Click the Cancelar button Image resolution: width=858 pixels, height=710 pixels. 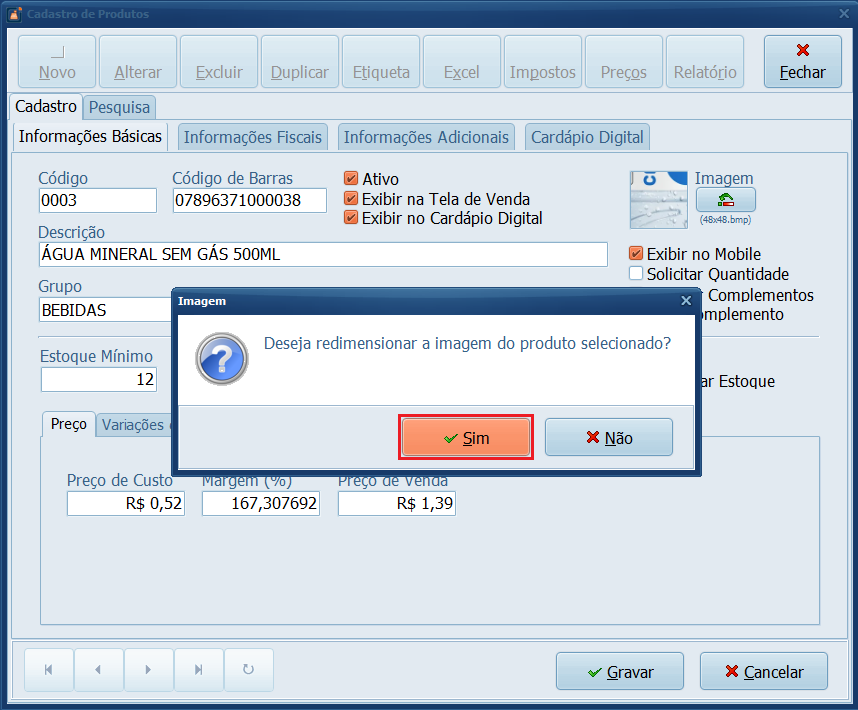pos(764,672)
